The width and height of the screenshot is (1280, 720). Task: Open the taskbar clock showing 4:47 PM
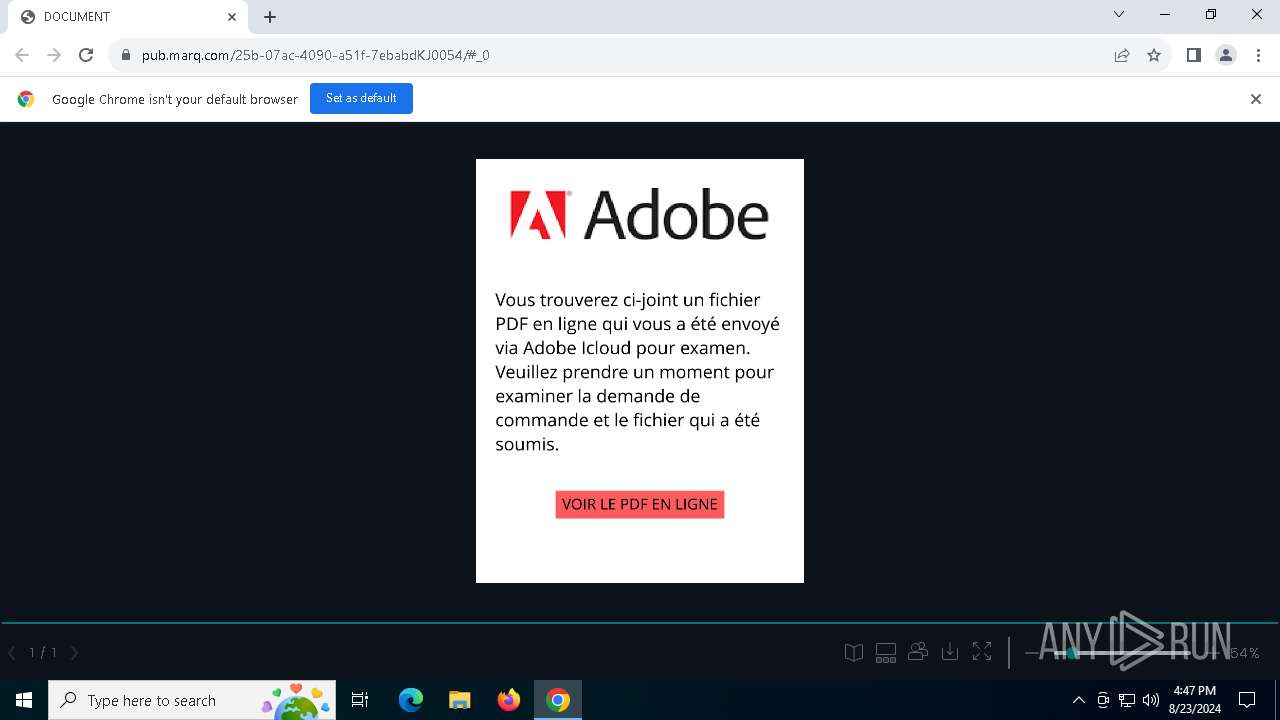coord(1194,700)
